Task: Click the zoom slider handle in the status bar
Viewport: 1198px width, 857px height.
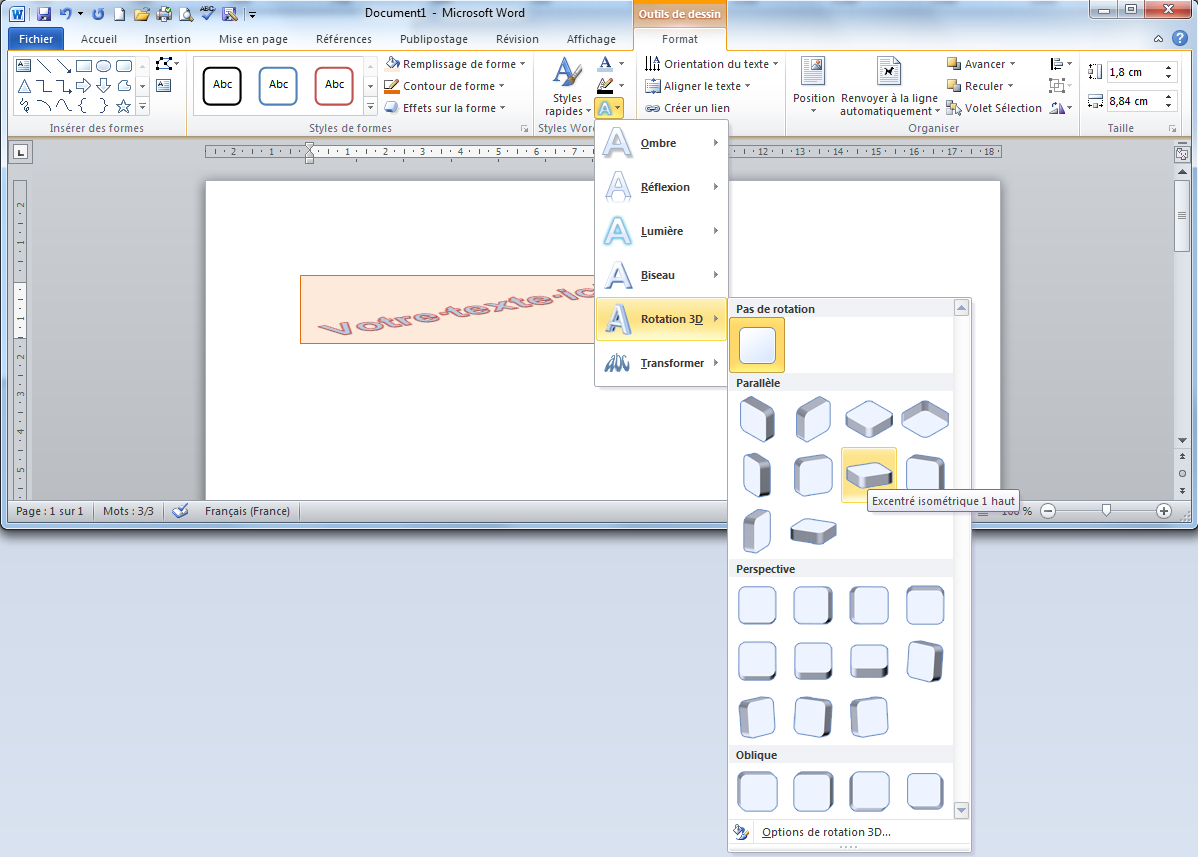Action: tap(1106, 510)
